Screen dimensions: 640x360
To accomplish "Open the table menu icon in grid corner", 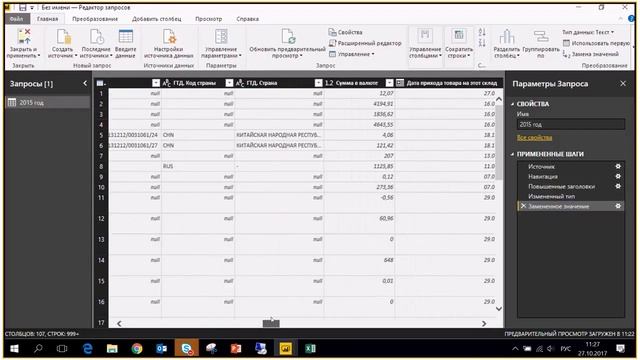I will 101,83.
